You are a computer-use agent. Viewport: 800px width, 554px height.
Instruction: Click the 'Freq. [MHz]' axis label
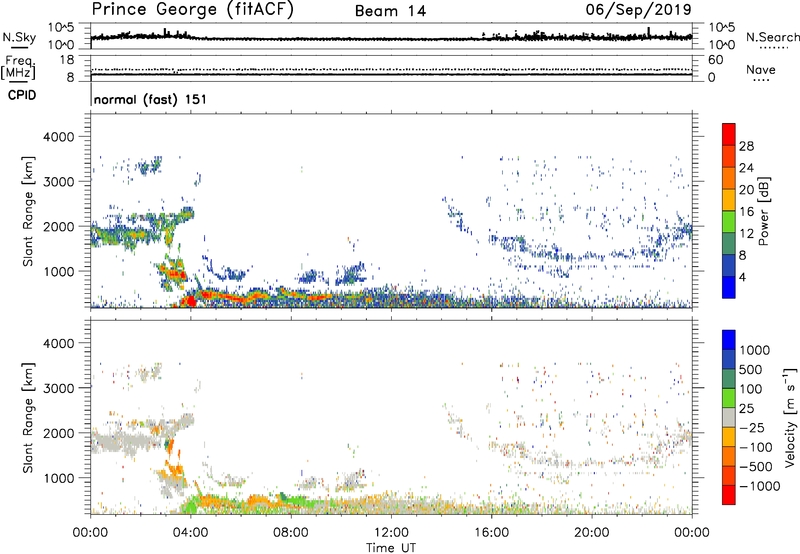tap(18, 67)
